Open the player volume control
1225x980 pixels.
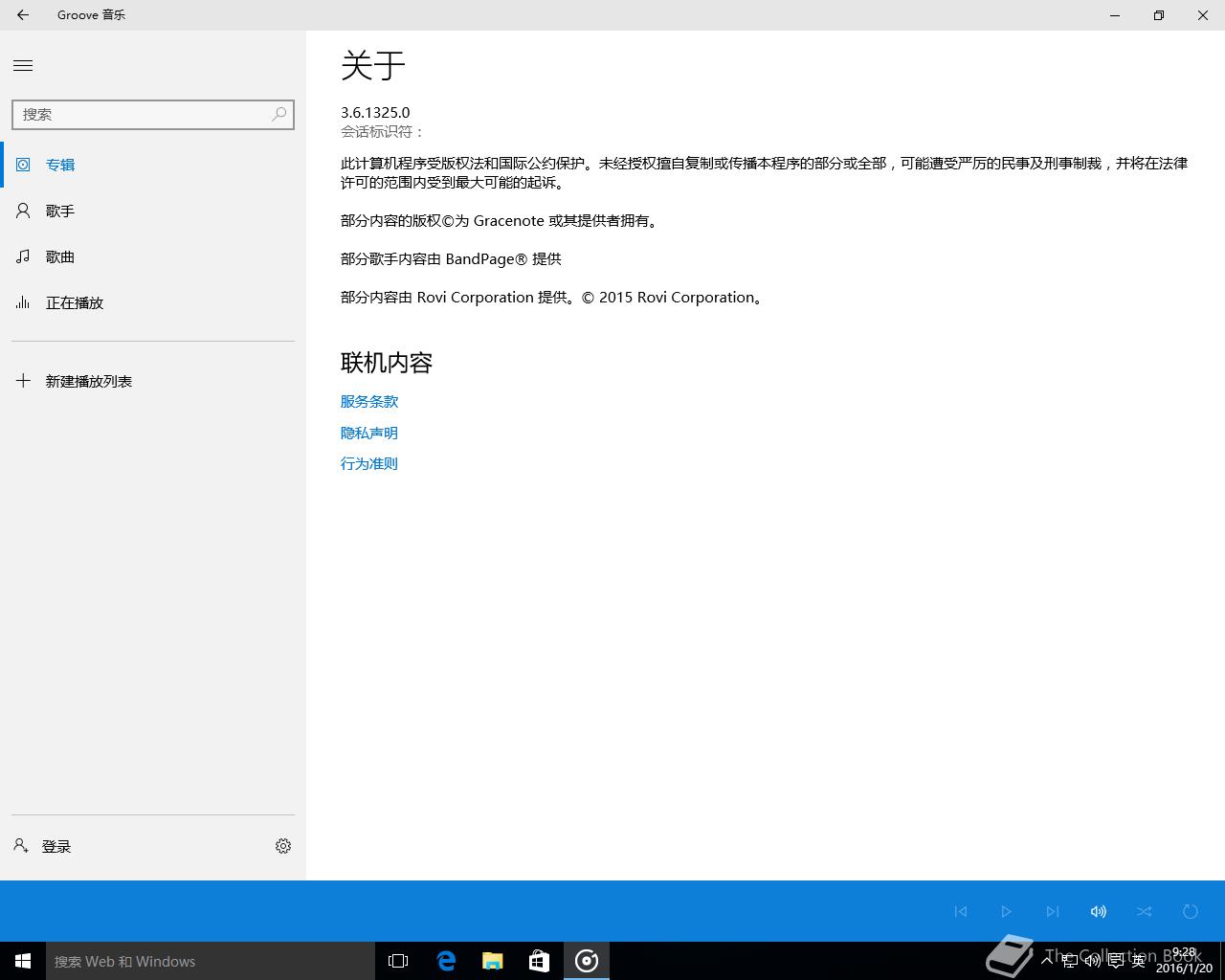[x=1098, y=911]
